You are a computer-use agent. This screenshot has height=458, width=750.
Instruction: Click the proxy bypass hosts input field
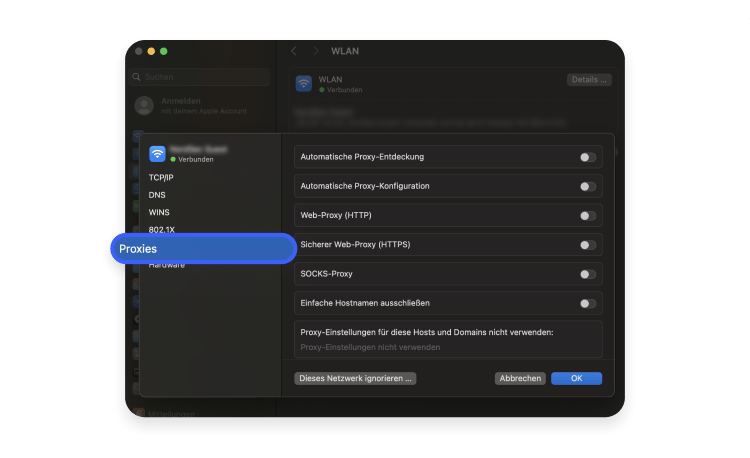[x=448, y=347]
